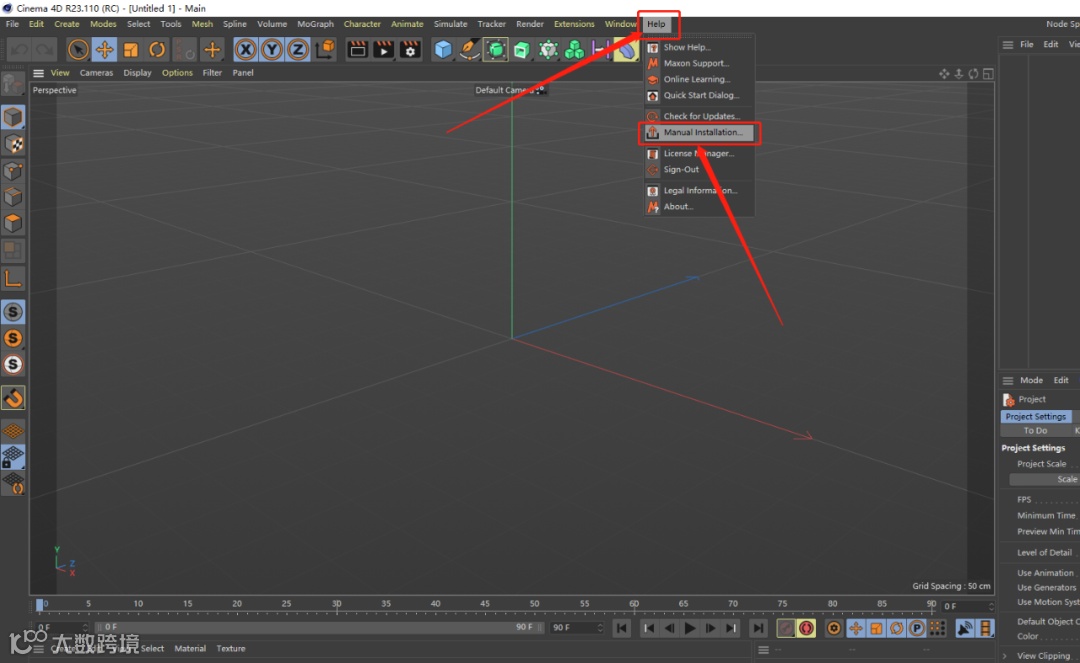
Task: Open Keyframe Selection gear icon
Action: click(834, 628)
